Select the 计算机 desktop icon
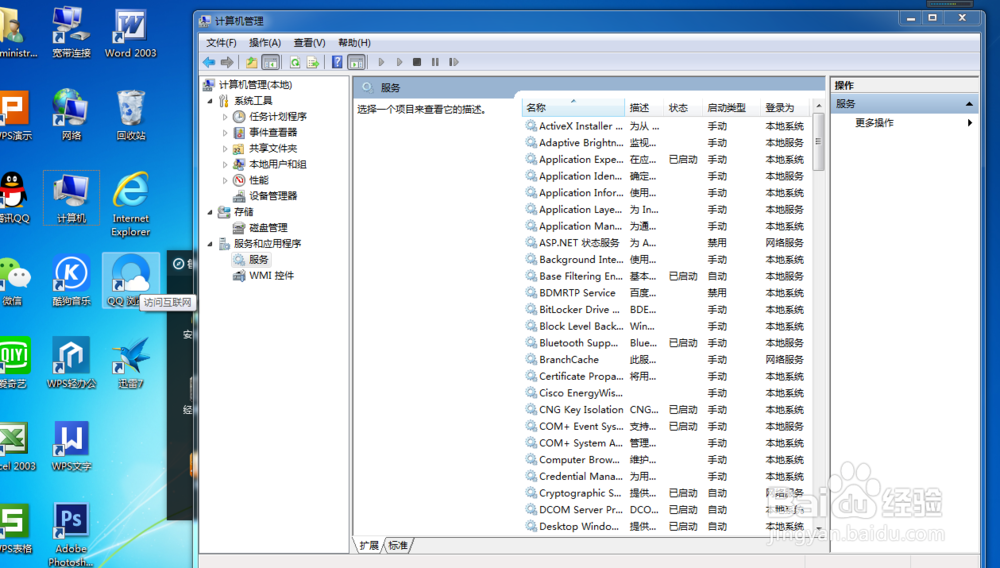The width and height of the screenshot is (1000, 568). coord(71,198)
